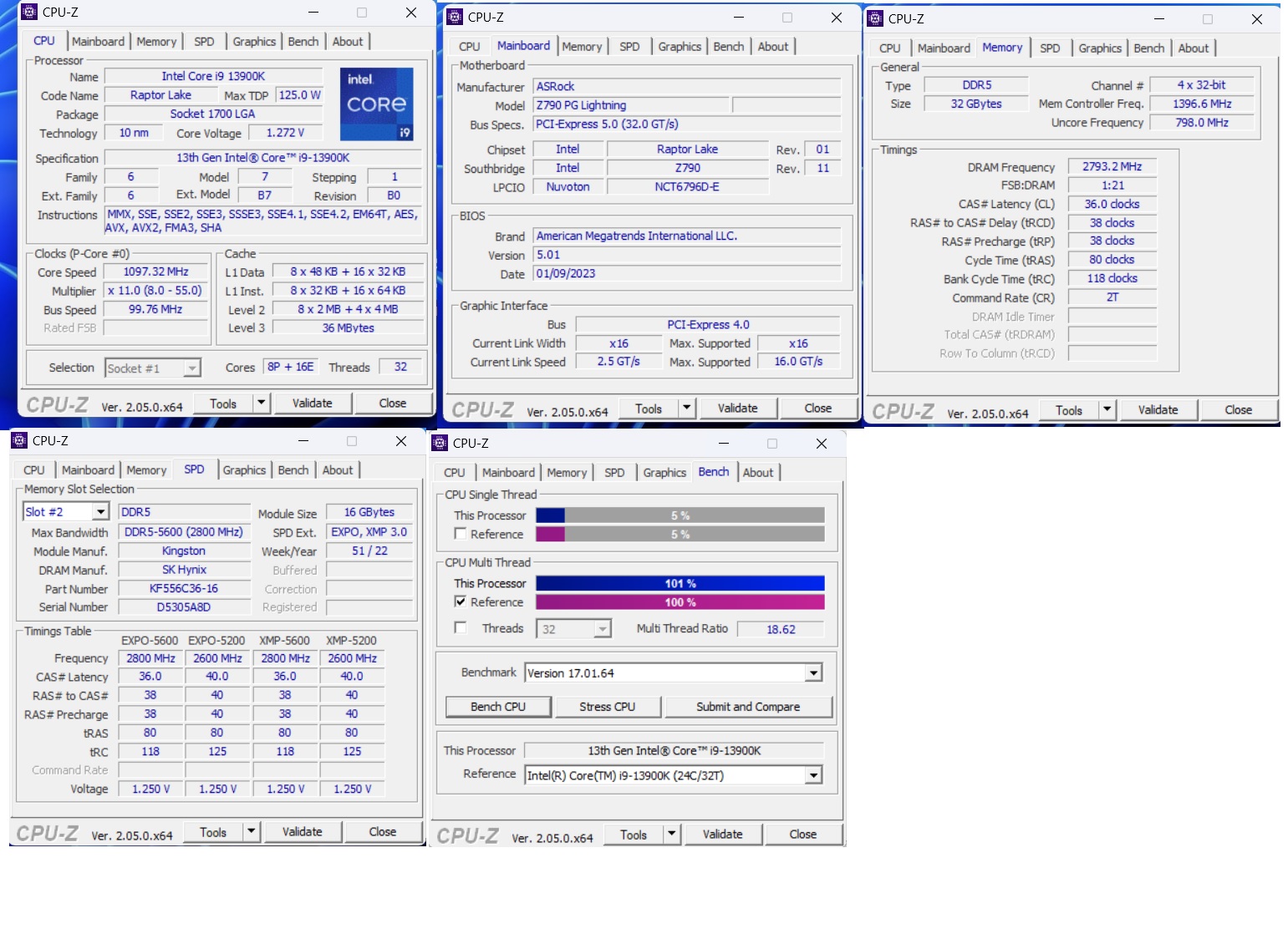Switch to Mainboard tab in CPU window
This screenshot has width=1288, height=929.
click(x=98, y=42)
